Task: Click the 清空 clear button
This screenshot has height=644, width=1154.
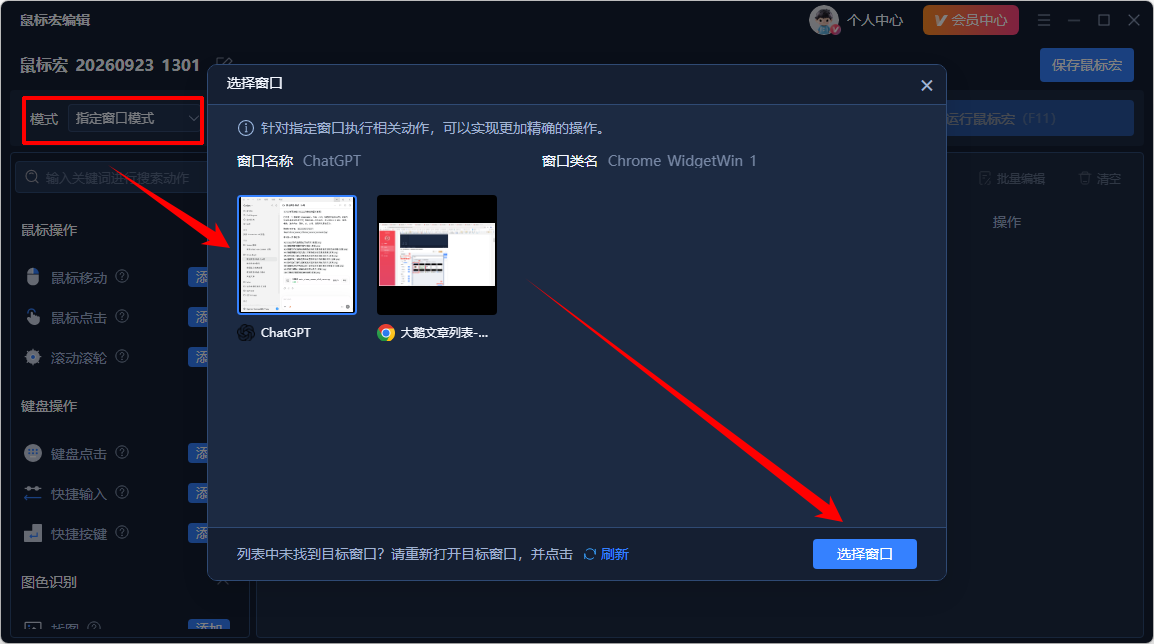Action: pos(1100,179)
